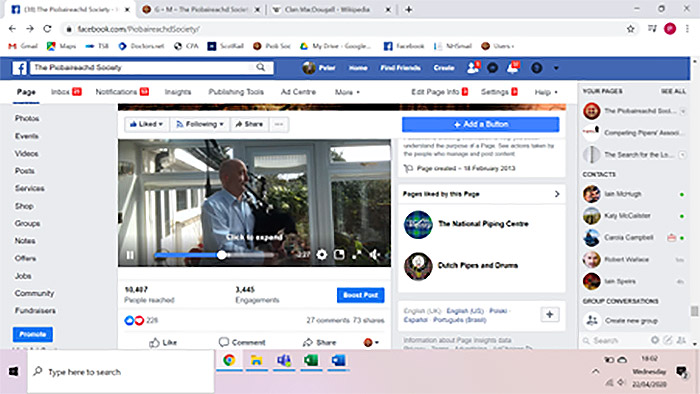
Task: Open Insights tab
Action: pyautogui.click(x=178, y=92)
